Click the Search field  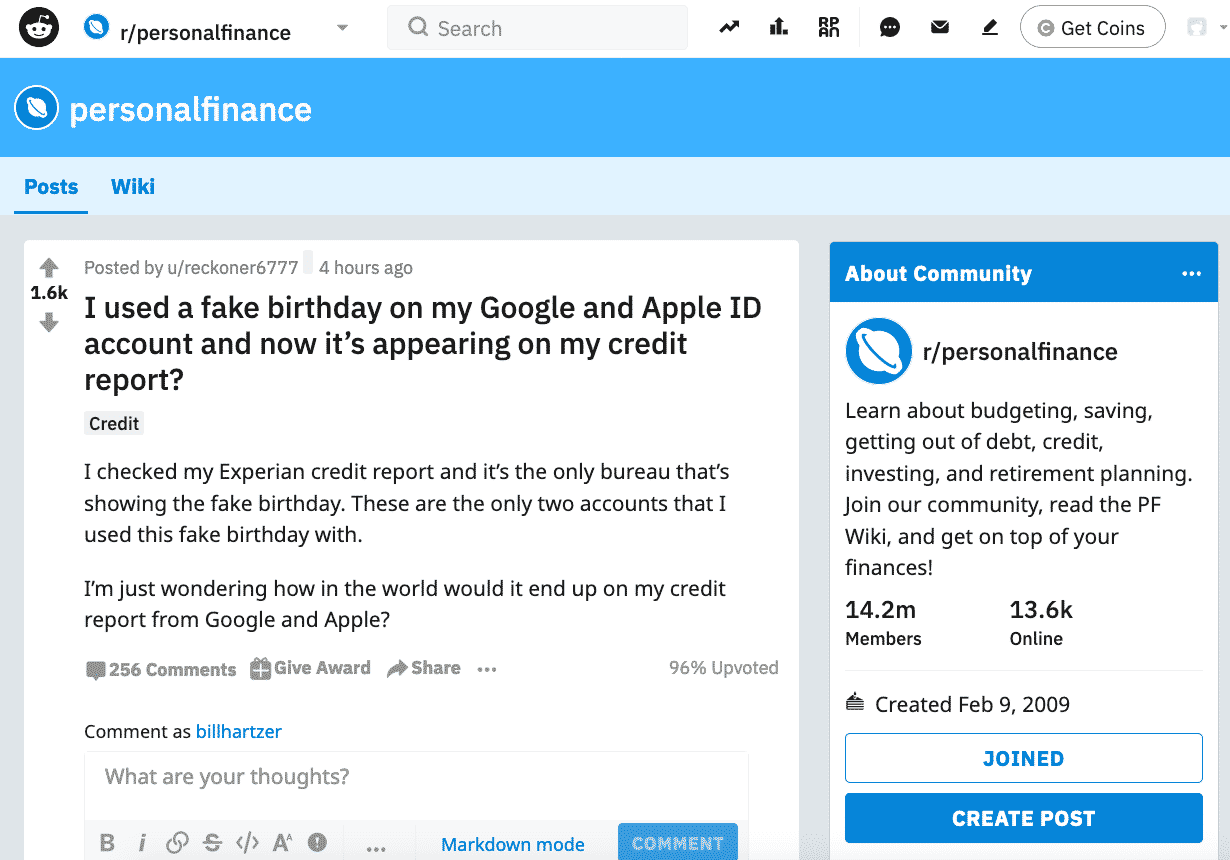click(538, 28)
